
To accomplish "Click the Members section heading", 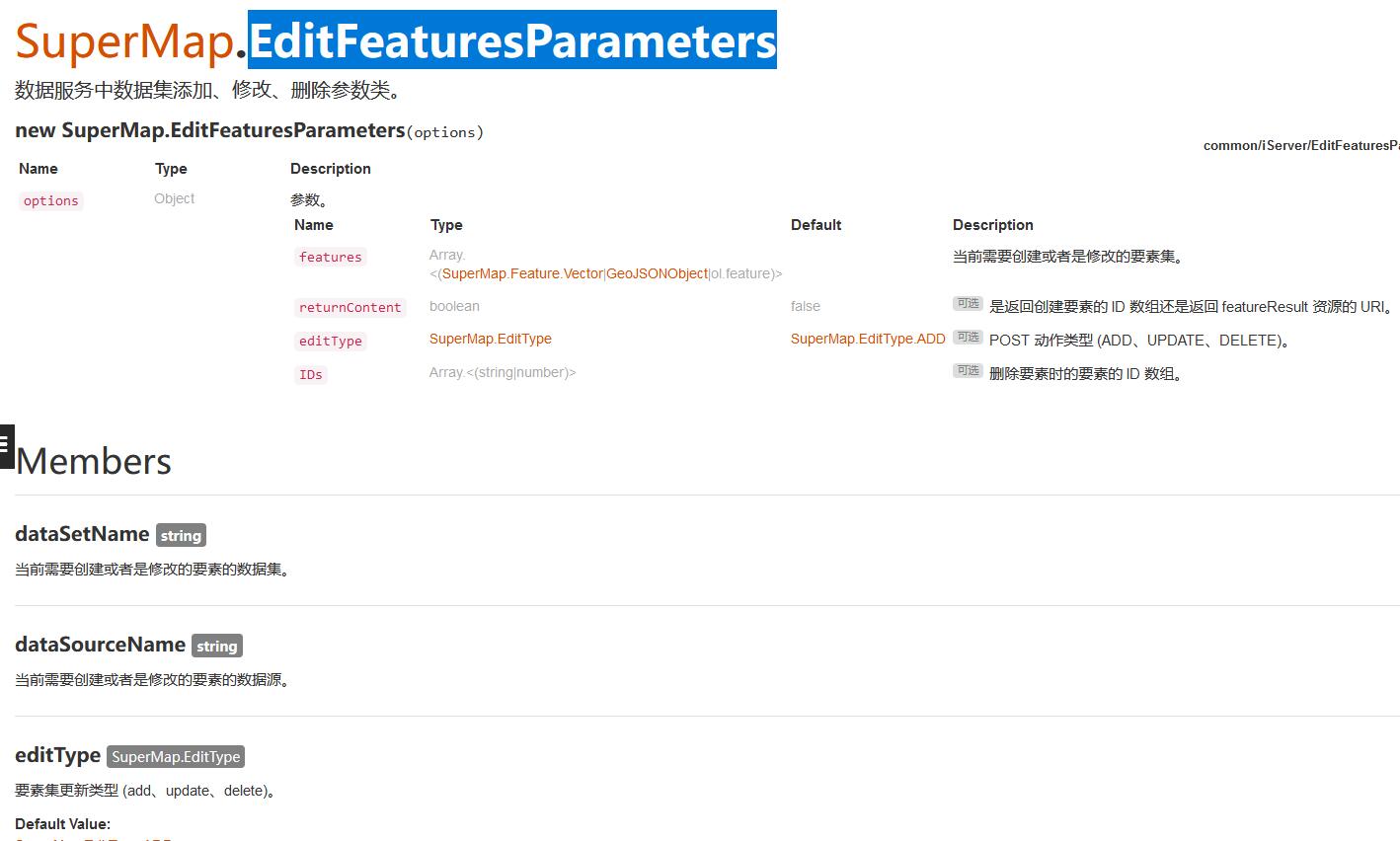I will 94,461.
